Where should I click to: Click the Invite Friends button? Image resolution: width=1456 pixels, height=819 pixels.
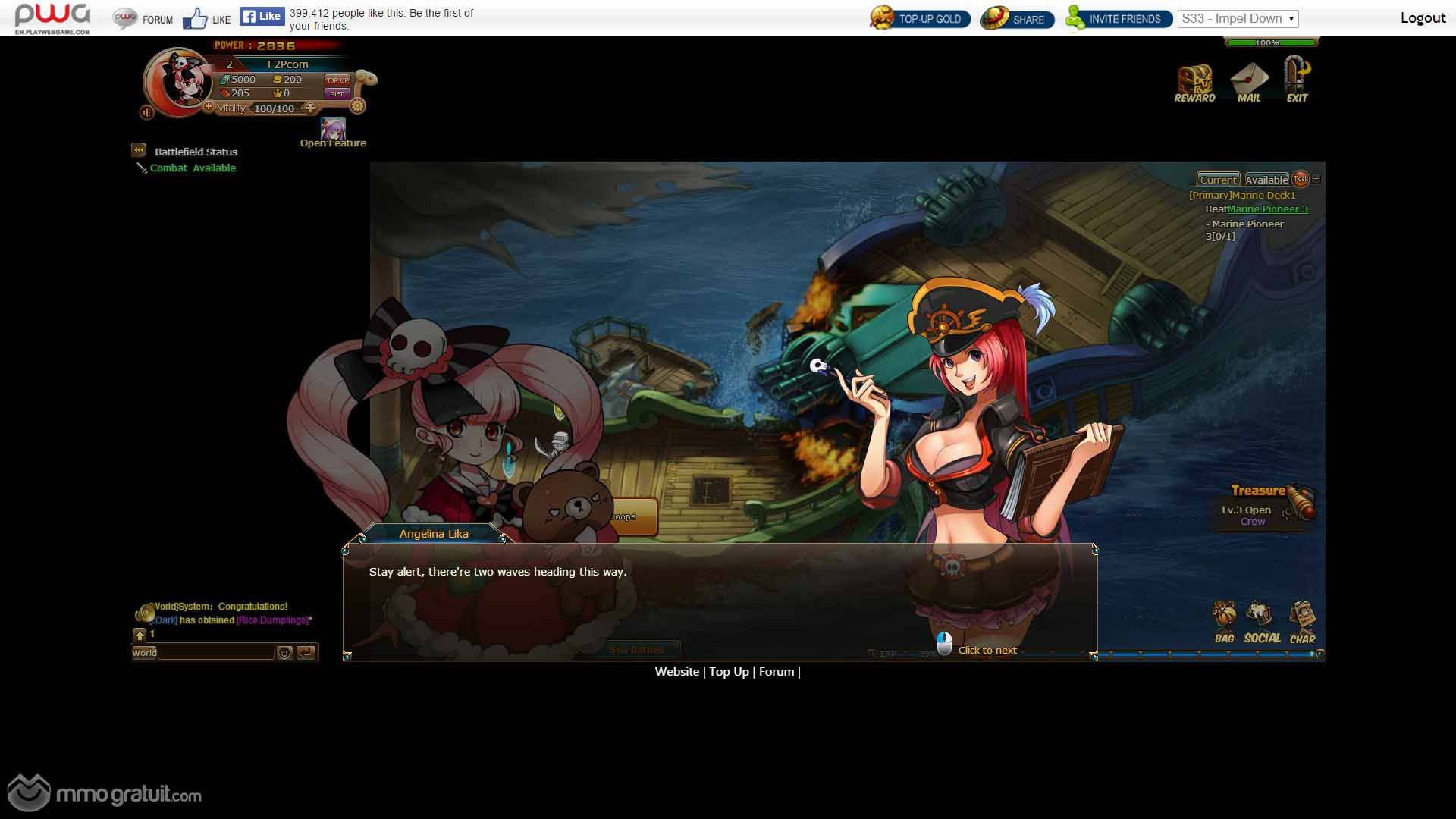[x=1119, y=18]
